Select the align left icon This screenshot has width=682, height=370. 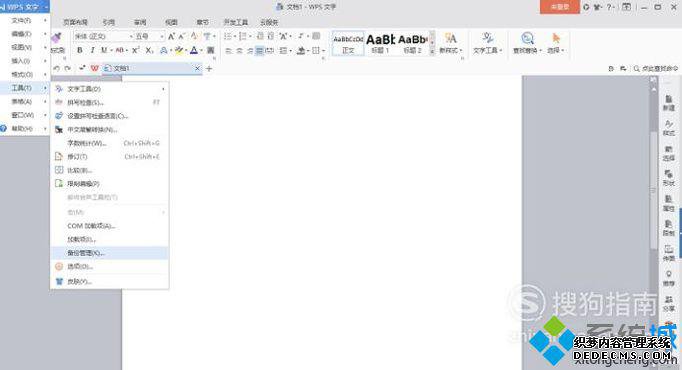click(229, 51)
